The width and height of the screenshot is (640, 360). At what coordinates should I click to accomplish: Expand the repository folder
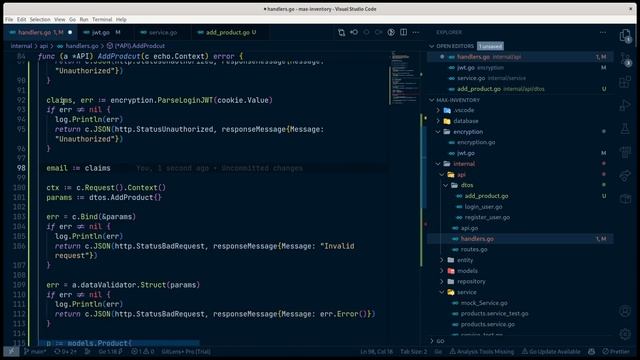click(442, 281)
